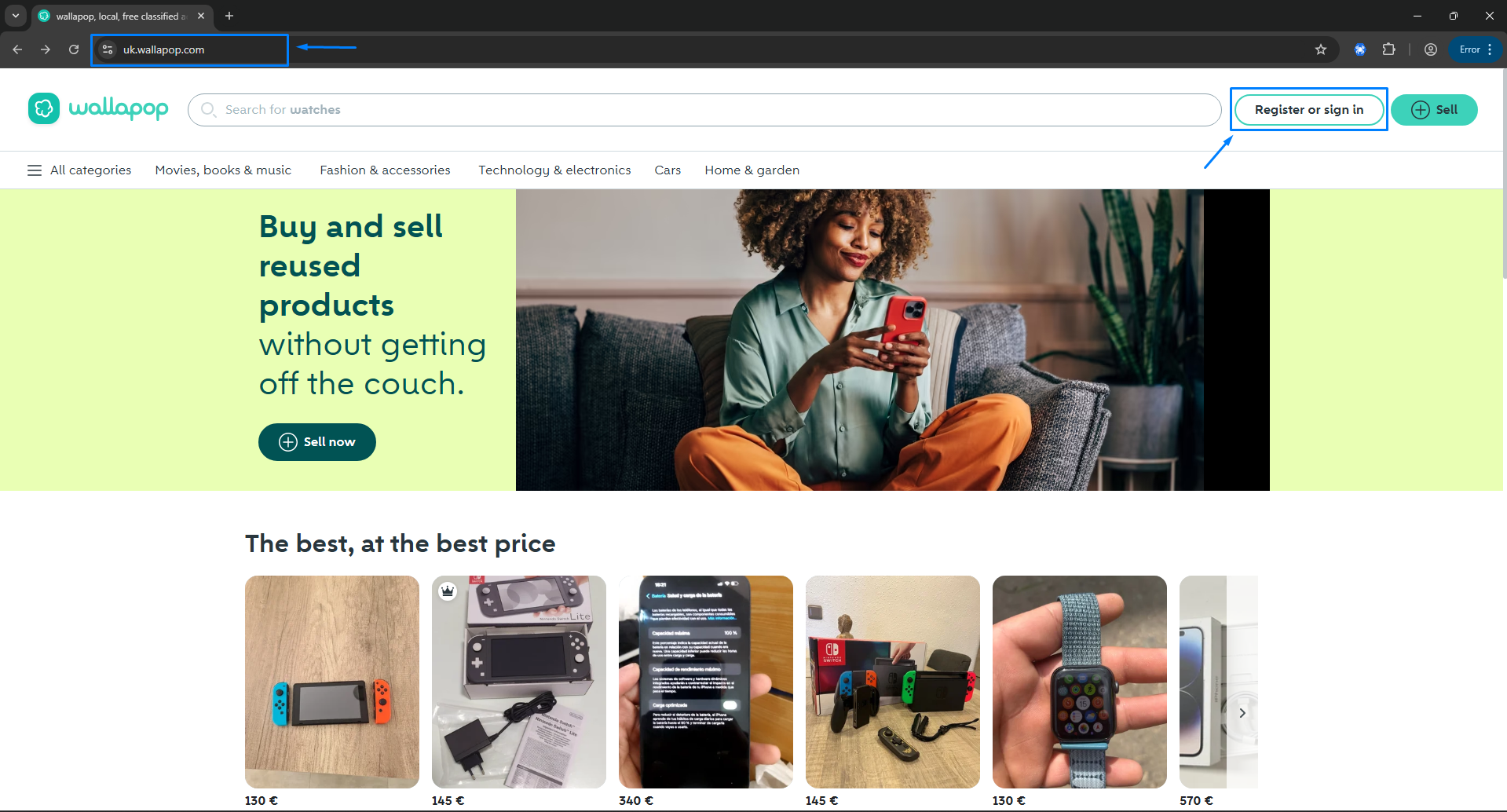Show next listings with carousel arrow
The width and height of the screenshot is (1507, 812).
click(1242, 713)
